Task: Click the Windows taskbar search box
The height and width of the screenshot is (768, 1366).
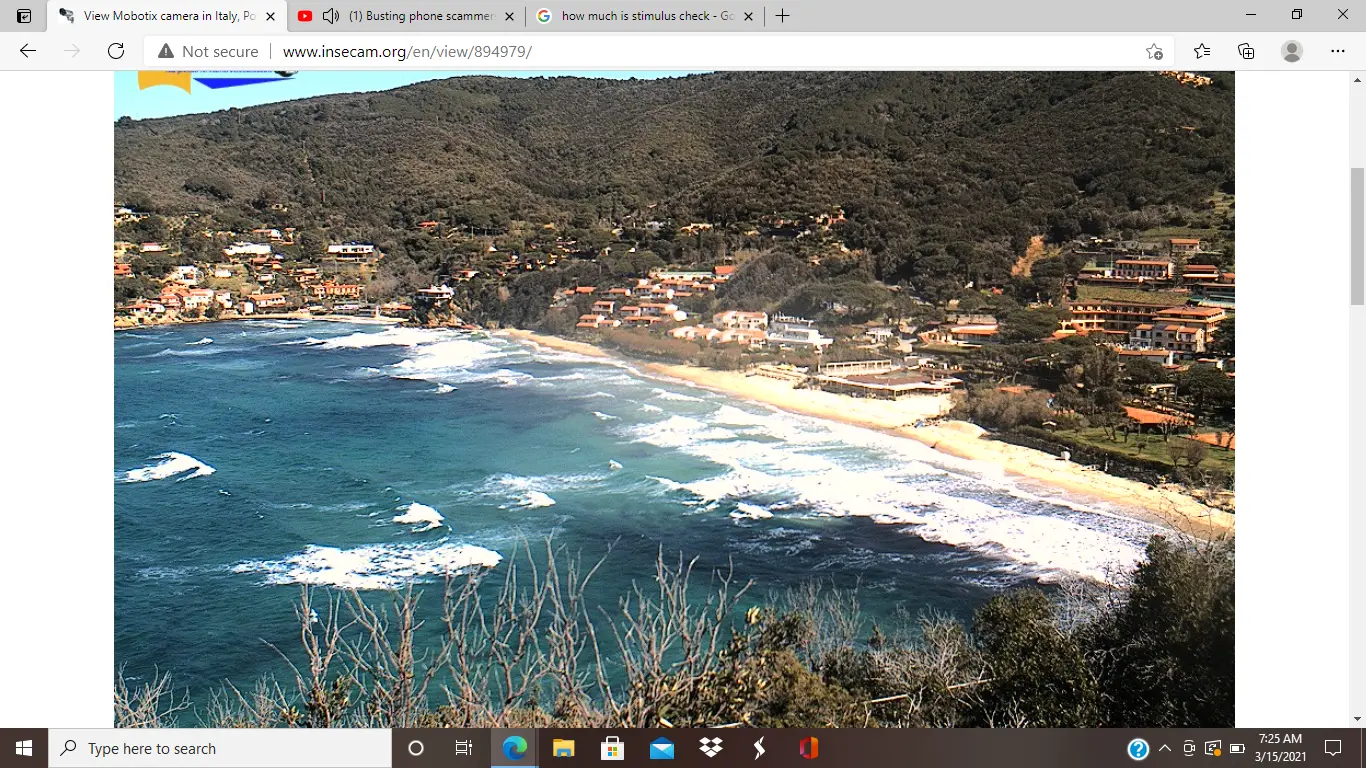Action: (220, 748)
